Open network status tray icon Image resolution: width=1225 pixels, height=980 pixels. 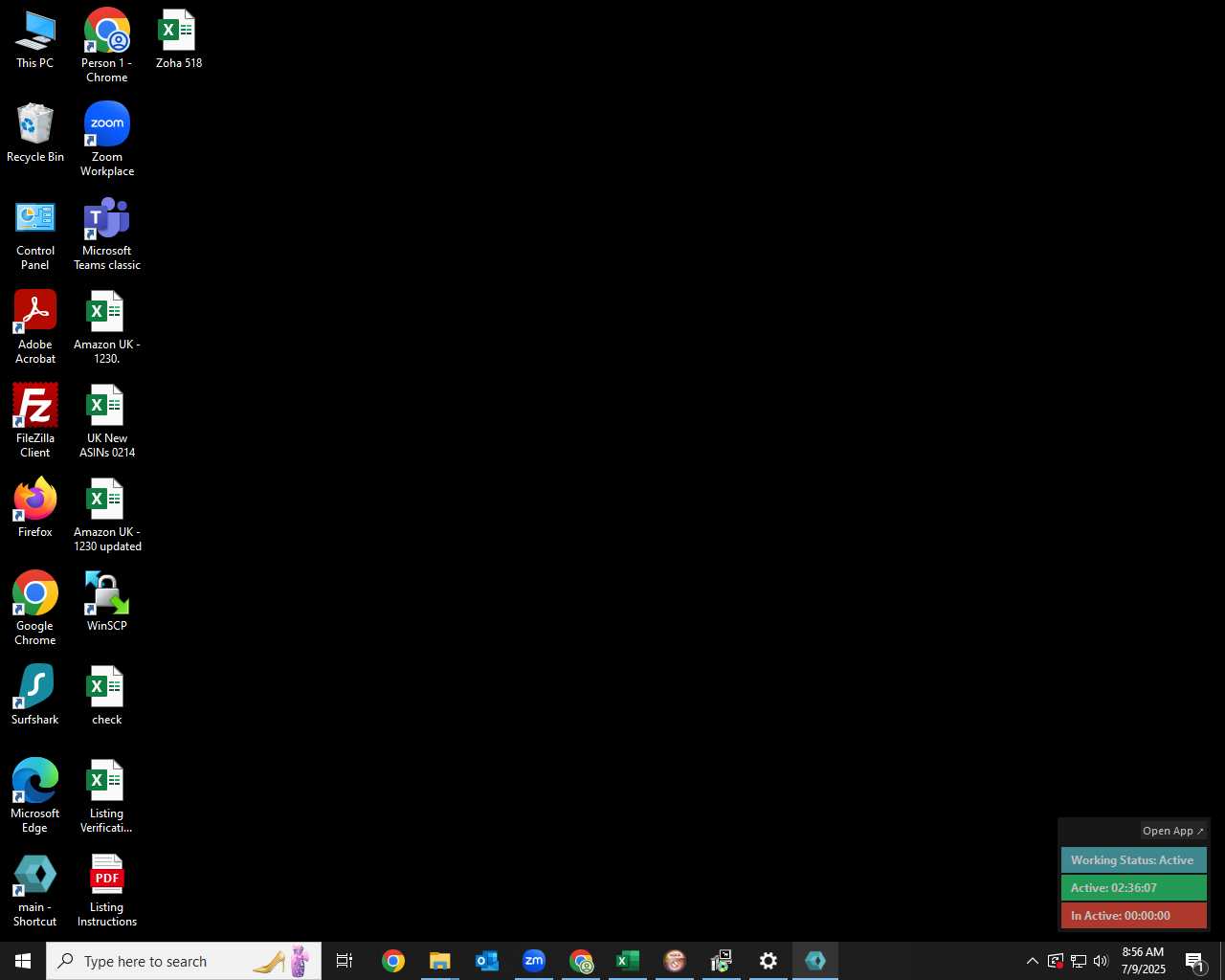pos(1079,961)
